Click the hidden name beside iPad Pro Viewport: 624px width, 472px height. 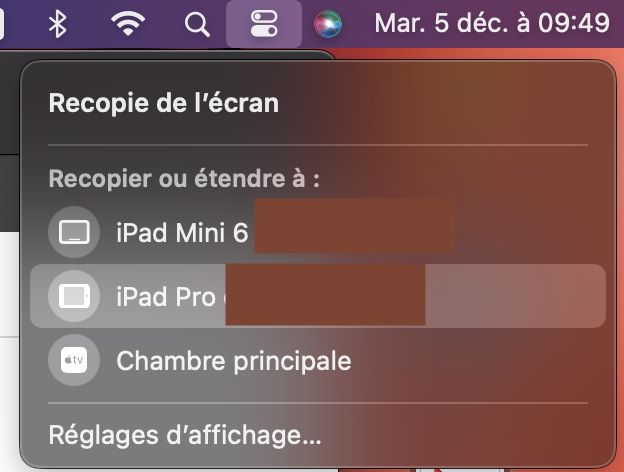(x=325, y=294)
